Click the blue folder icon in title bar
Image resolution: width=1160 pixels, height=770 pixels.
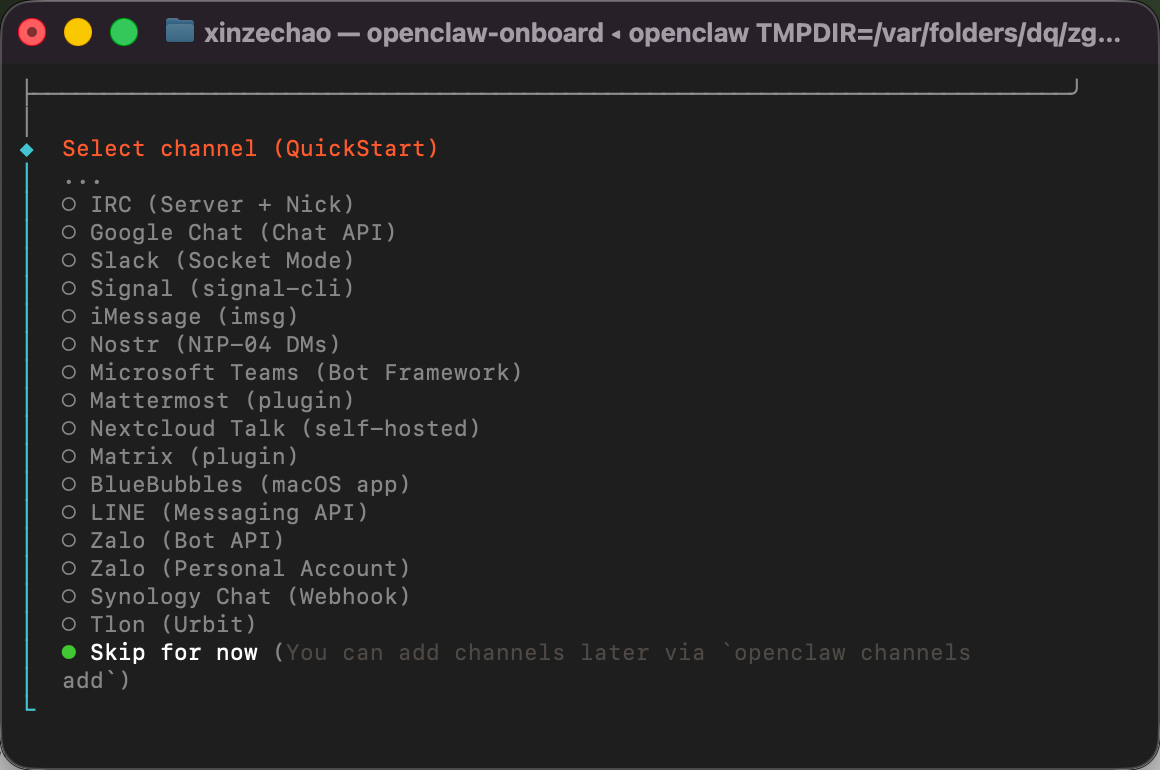180,32
